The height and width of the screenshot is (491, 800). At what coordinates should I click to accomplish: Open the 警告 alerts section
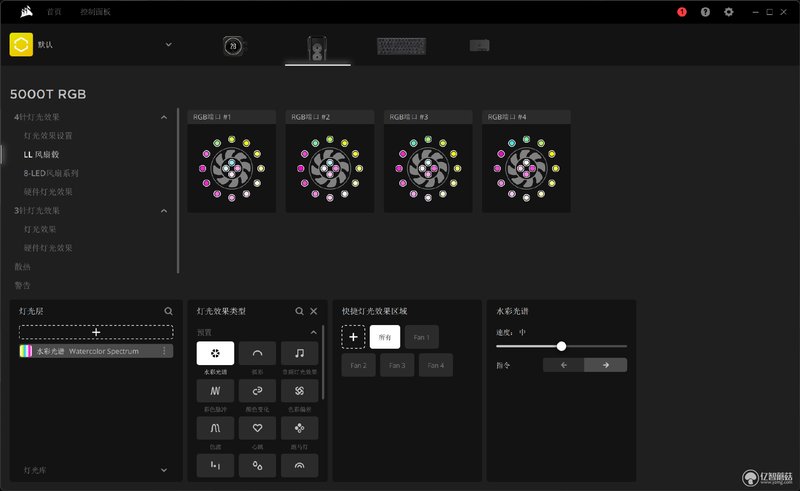coord(22,285)
